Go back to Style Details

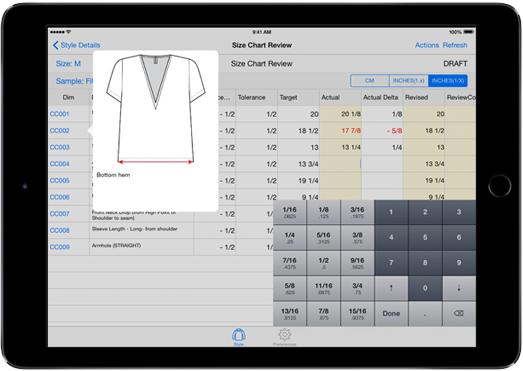coord(76,45)
